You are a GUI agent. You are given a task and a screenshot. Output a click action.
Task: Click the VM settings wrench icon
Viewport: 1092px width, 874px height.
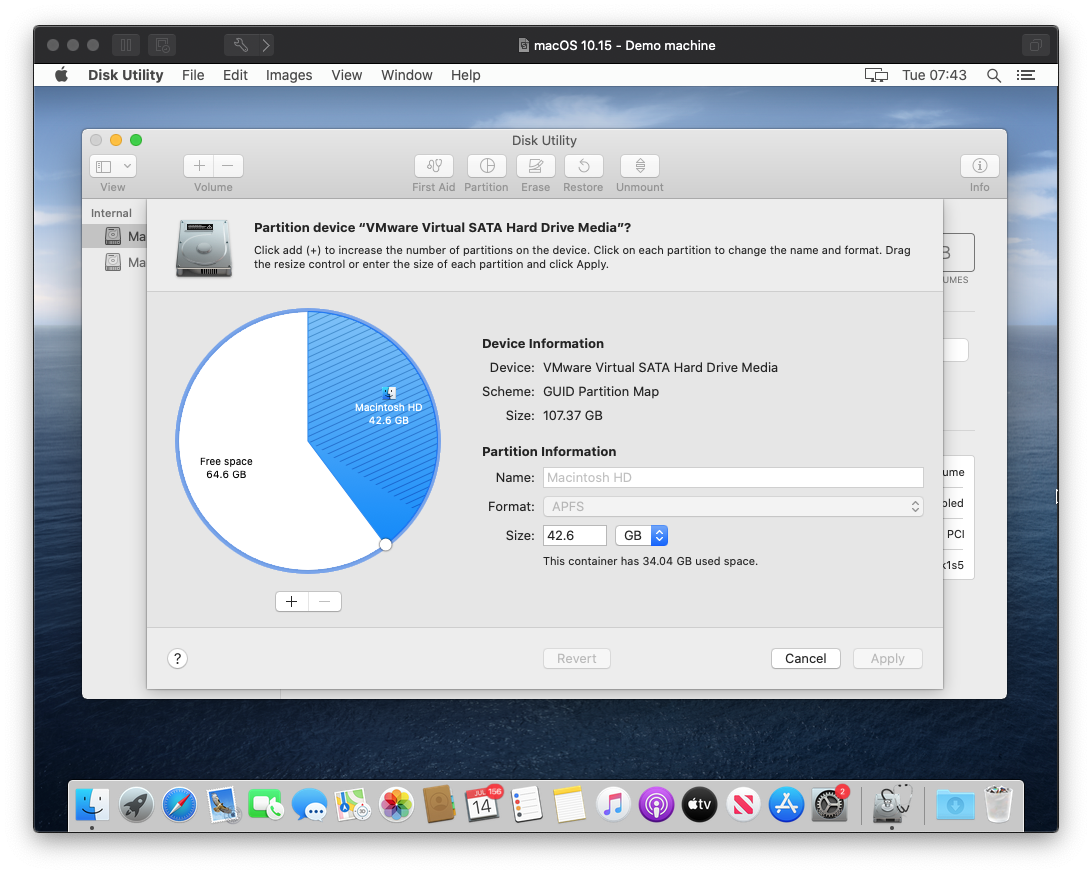(x=241, y=45)
